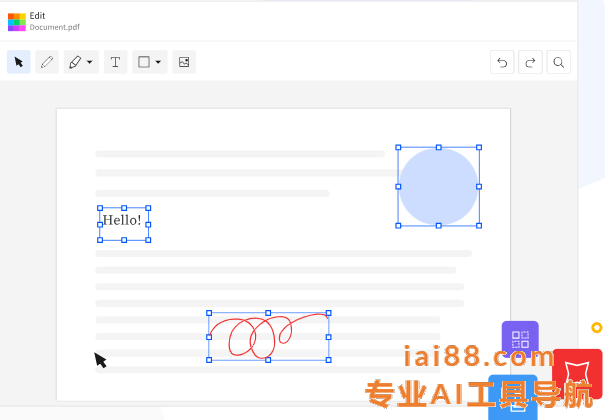The width and height of the screenshot is (605, 420).
Task: Choose the highlighter marker tool
Action: [x=75, y=62]
